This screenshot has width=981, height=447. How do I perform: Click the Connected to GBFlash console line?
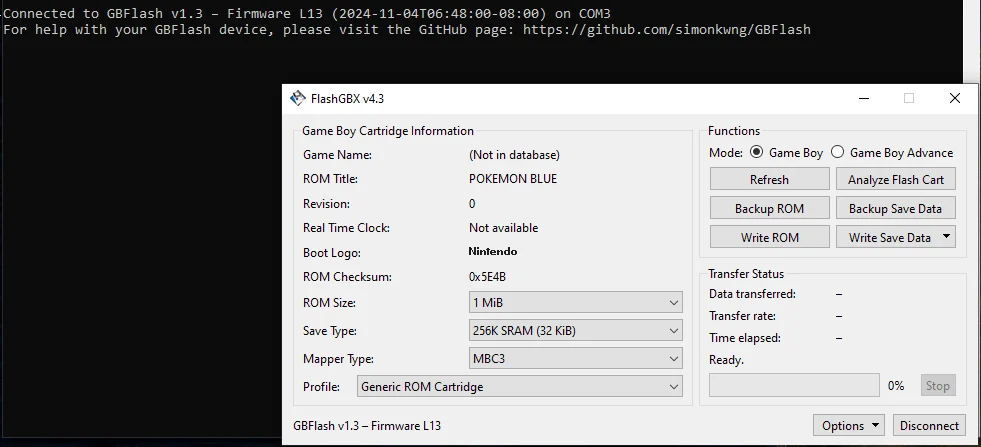pos(307,13)
